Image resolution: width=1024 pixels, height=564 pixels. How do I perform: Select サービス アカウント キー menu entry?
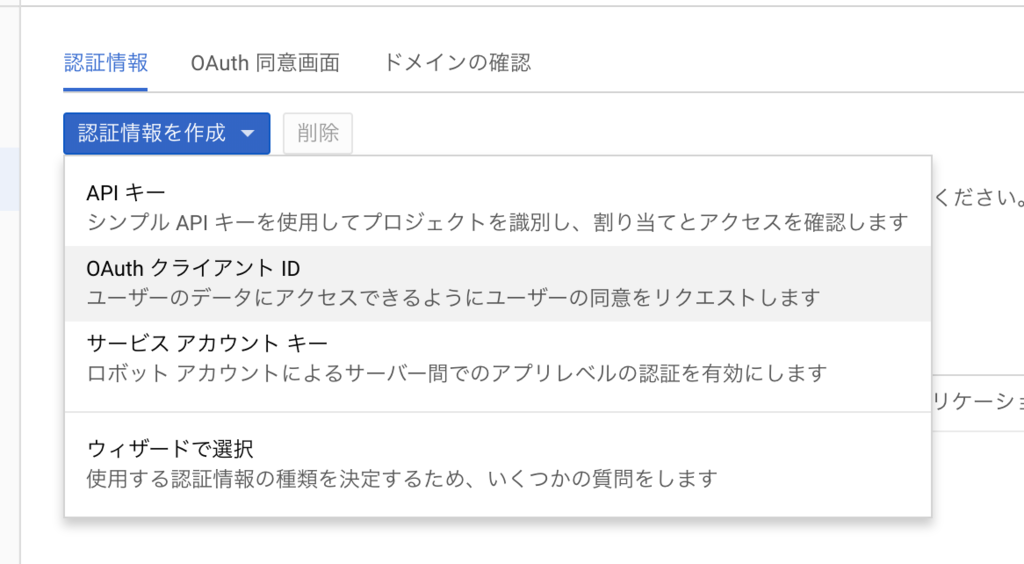498,358
